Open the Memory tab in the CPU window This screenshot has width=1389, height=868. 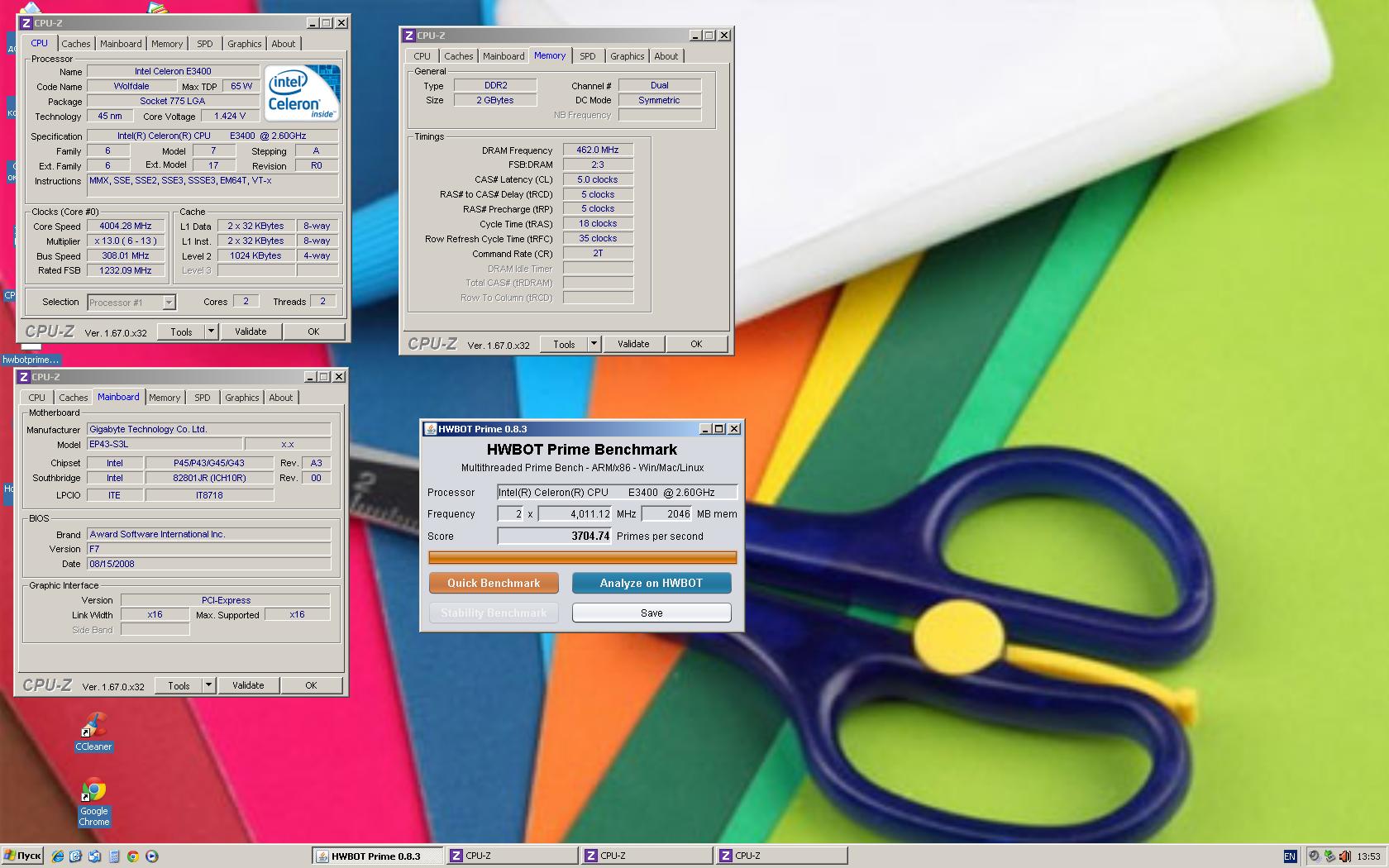click(167, 44)
